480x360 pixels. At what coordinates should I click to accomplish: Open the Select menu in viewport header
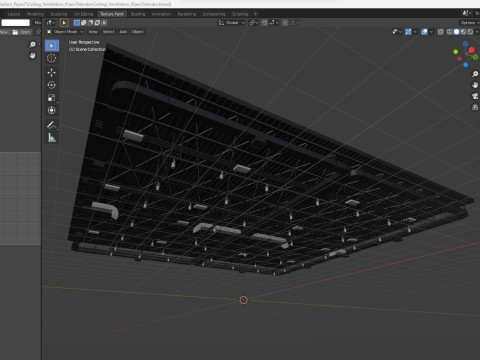click(x=108, y=32)
